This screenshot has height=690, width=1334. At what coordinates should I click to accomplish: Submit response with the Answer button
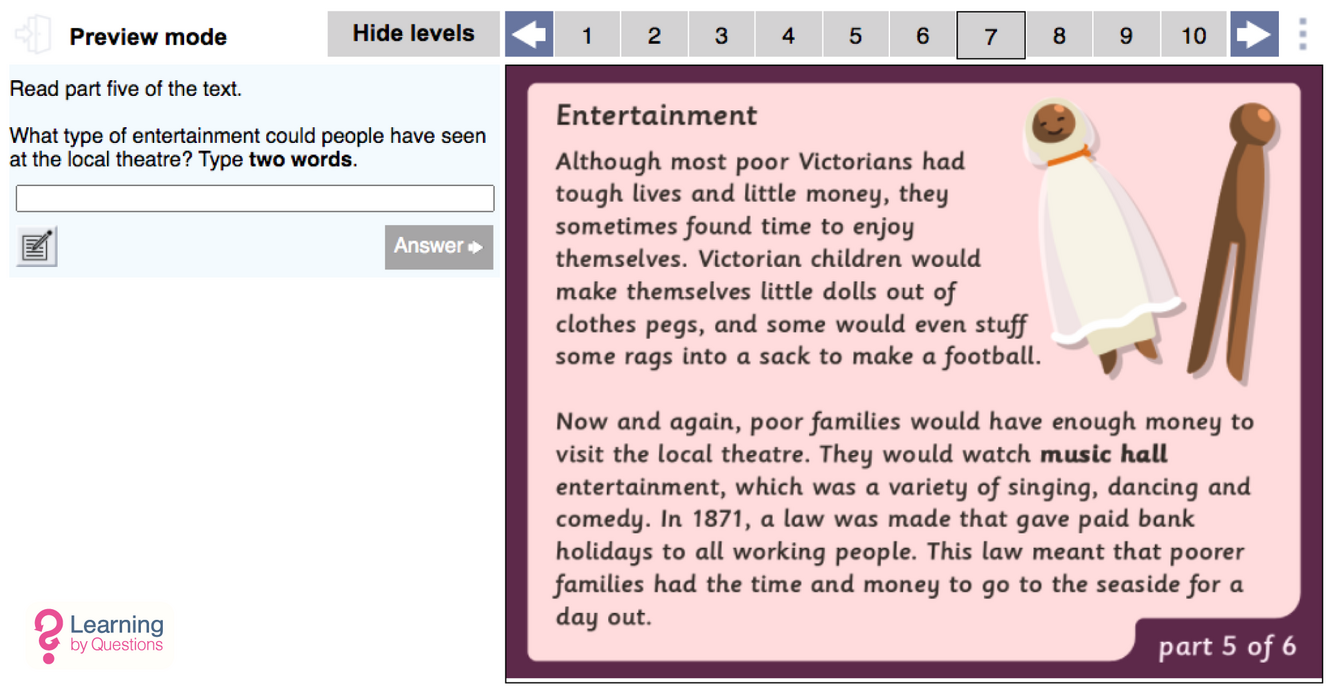point(438,246)
